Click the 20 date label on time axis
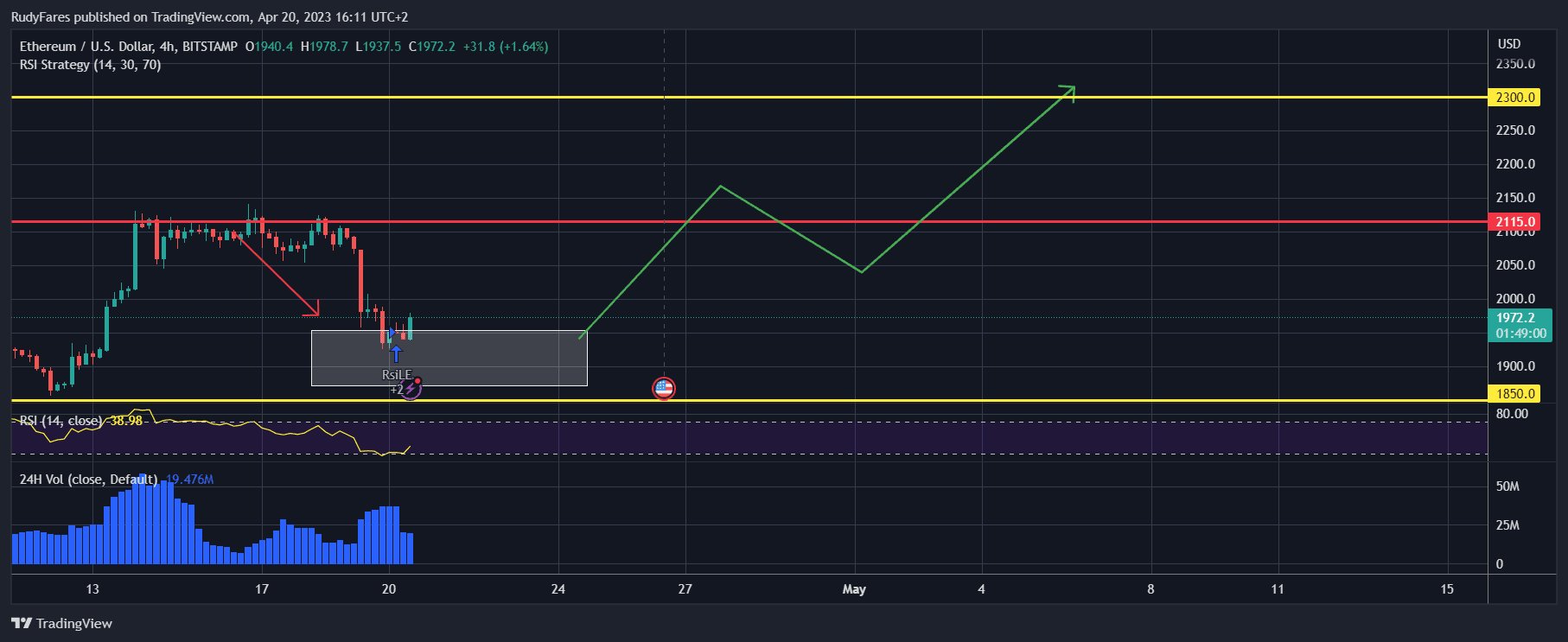The height and width of the screenshot is (642, 1568). (x=389, y=589)
